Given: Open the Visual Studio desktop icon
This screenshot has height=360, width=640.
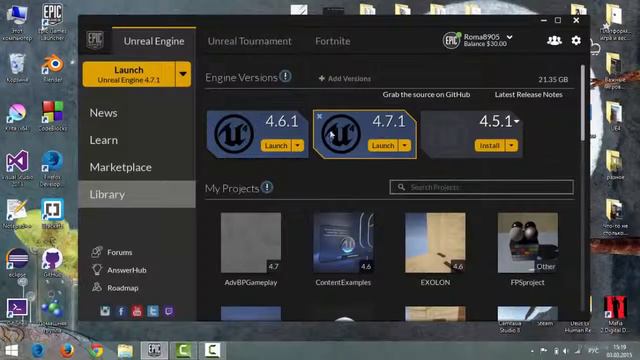Looking at the screenshot, I should point(17,168).
